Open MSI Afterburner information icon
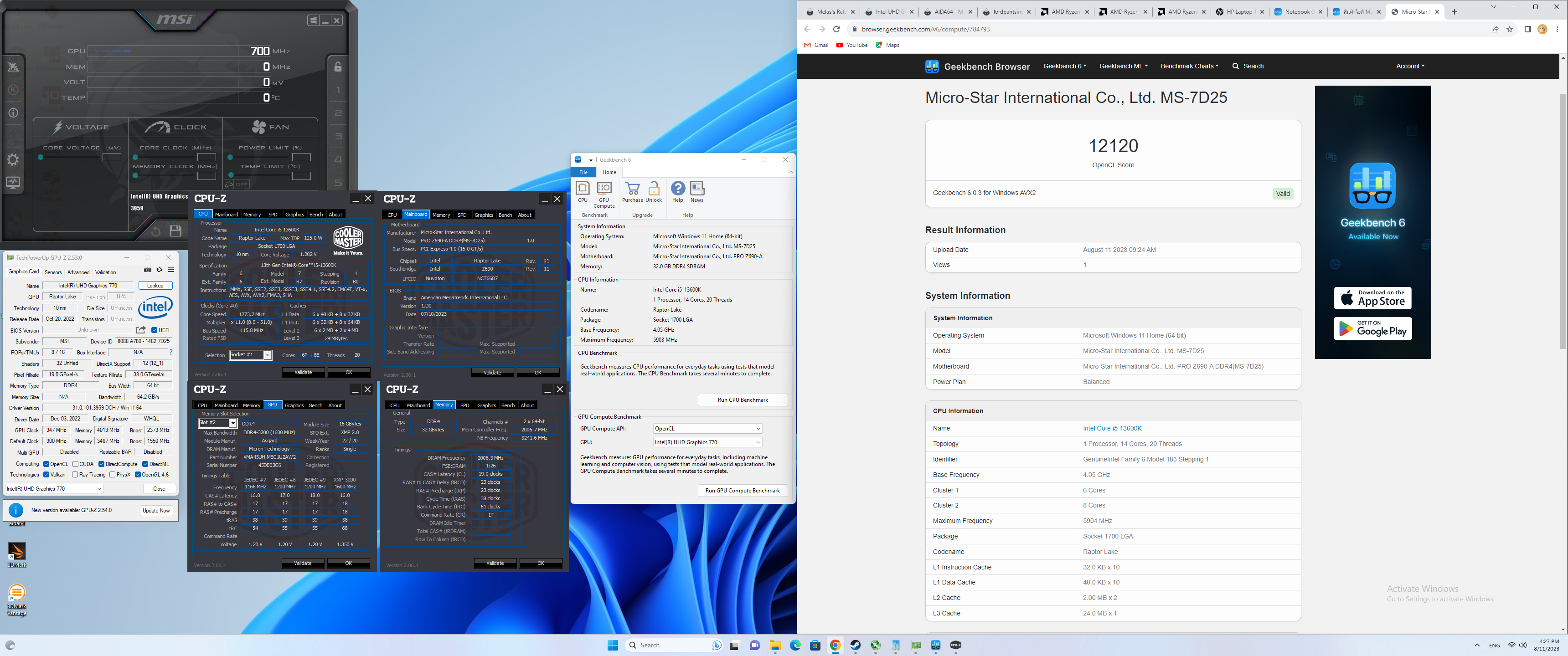Image resolution: width=1568 pixels, height=656 pixels. pos(13,113)
